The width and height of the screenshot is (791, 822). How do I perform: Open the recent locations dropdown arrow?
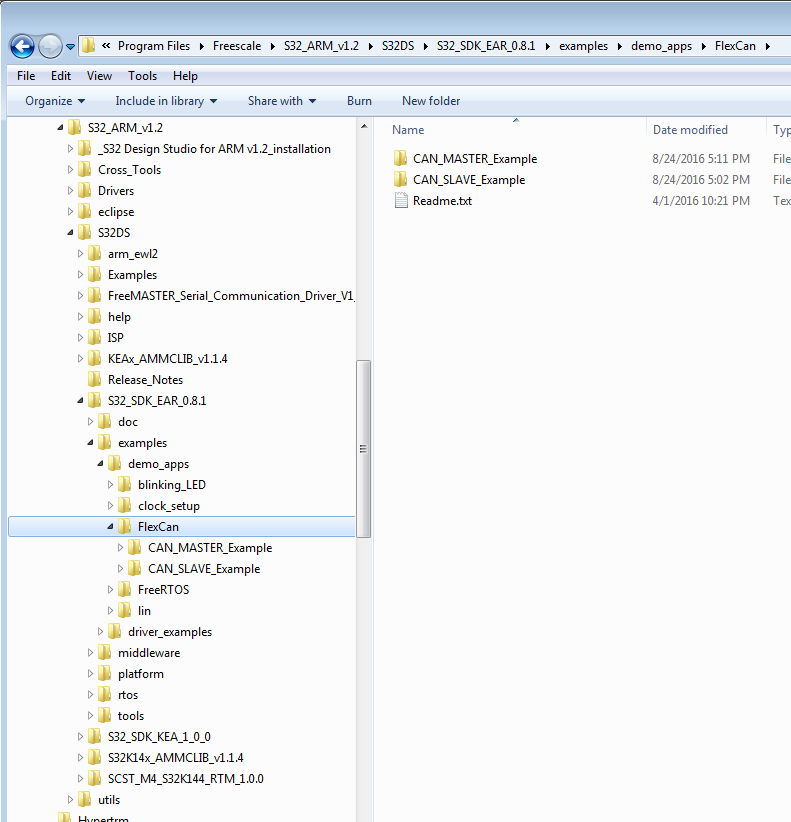[x=70, y=47]
